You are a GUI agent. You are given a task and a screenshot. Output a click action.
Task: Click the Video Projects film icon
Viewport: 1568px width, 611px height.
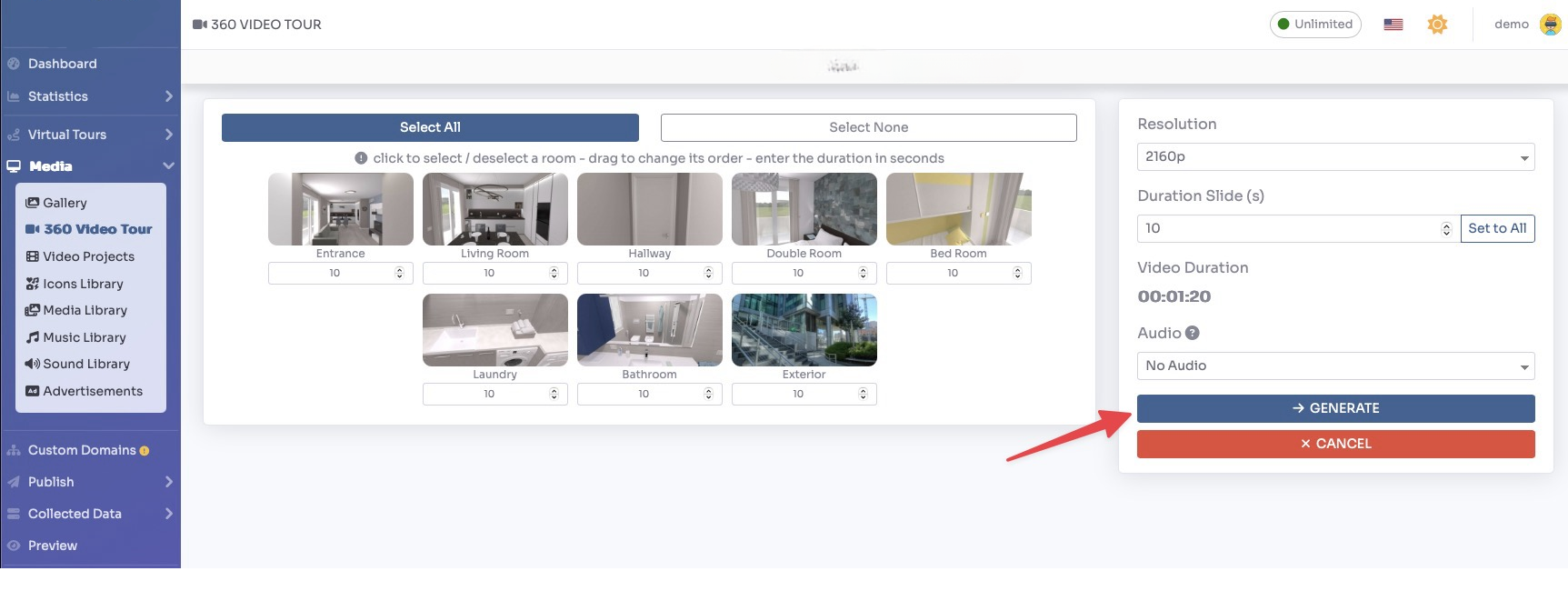33,256
